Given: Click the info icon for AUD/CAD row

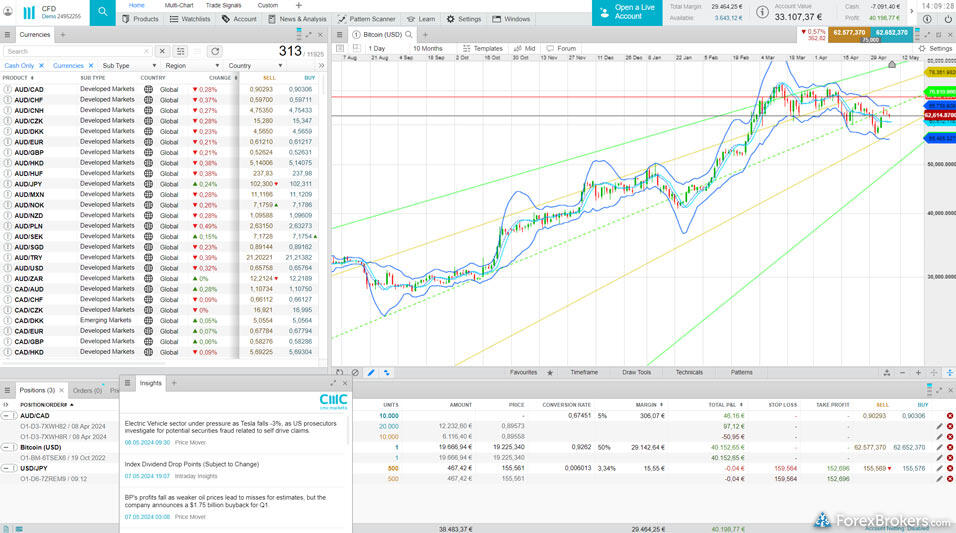Looking at the screenshot, I should [8, 89].
